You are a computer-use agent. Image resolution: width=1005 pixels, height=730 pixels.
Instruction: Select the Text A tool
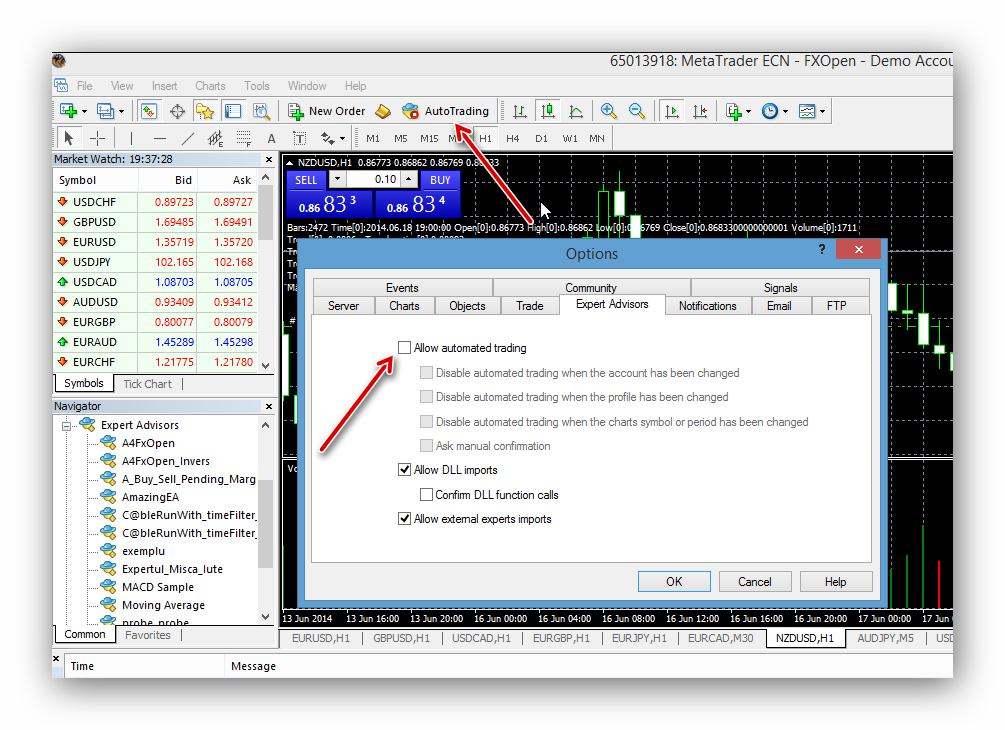(272, 138)
